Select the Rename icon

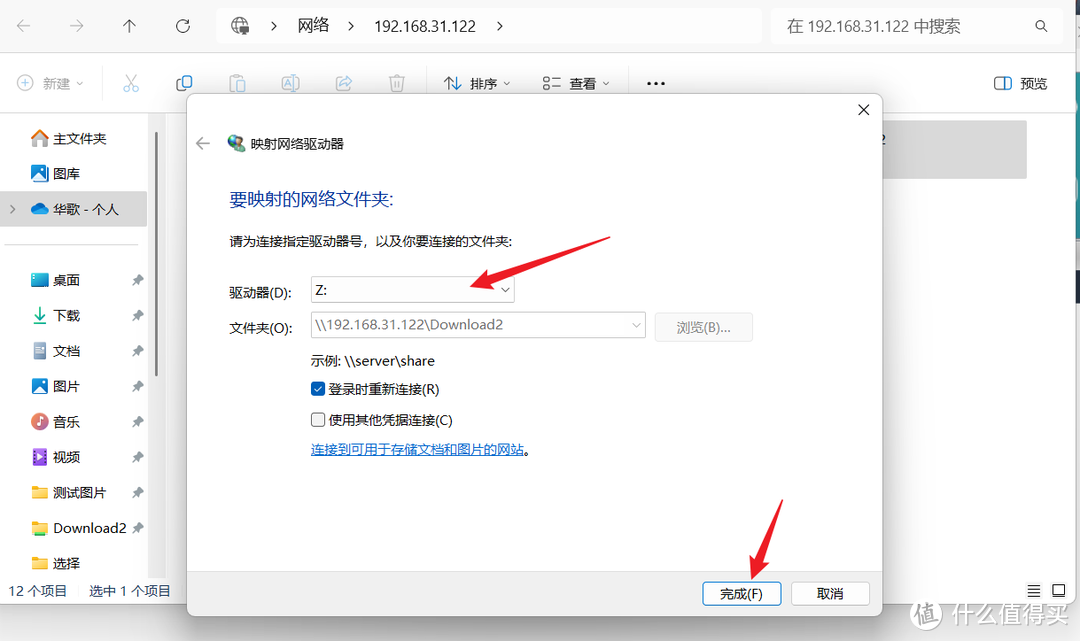[290, 83]
